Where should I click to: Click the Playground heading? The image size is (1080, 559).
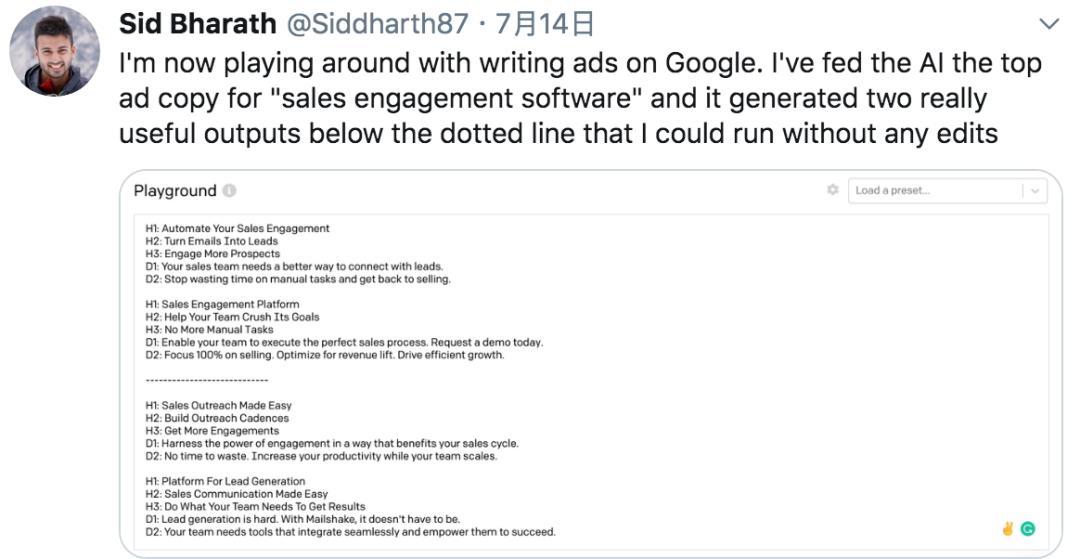pos(175,191)
